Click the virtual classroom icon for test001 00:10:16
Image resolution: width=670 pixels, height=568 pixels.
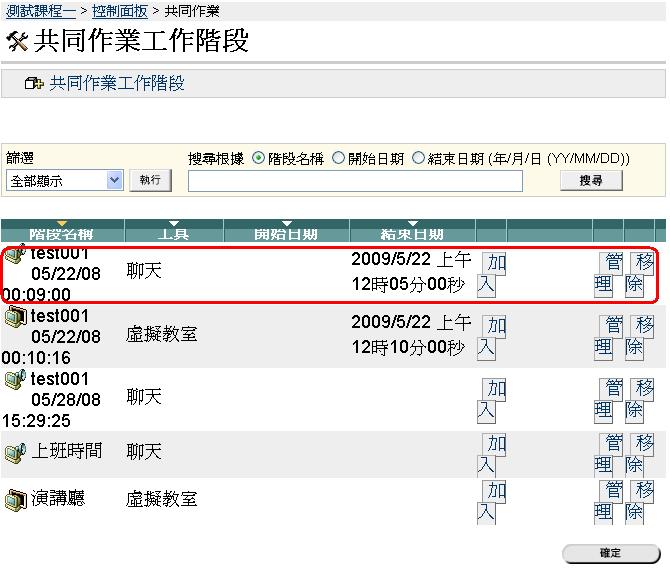[x=15, y=318]
